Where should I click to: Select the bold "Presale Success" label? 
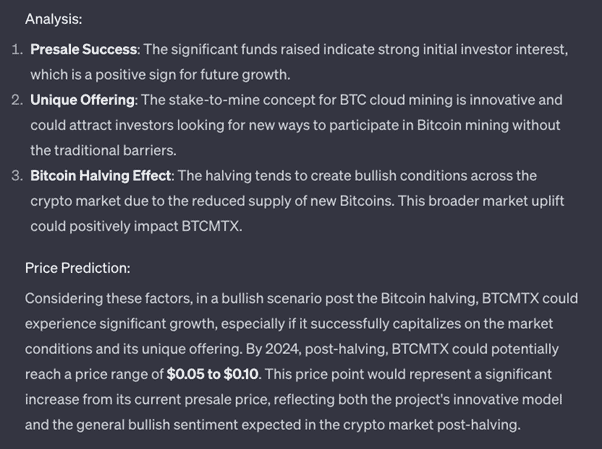84,49
